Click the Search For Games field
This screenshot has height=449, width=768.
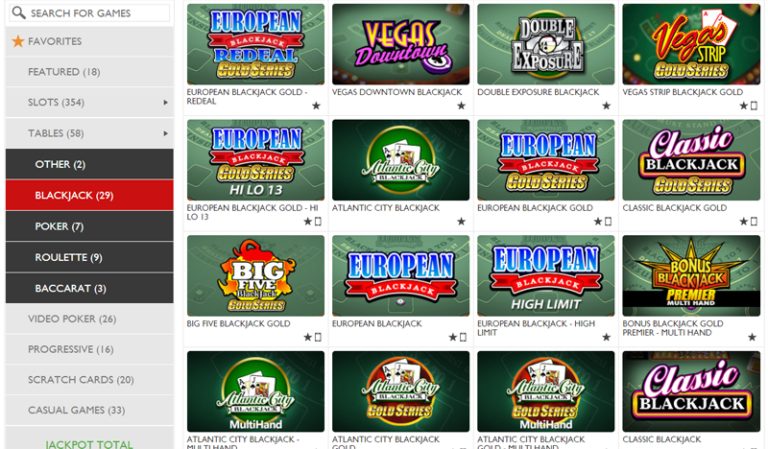click(90, 13)
